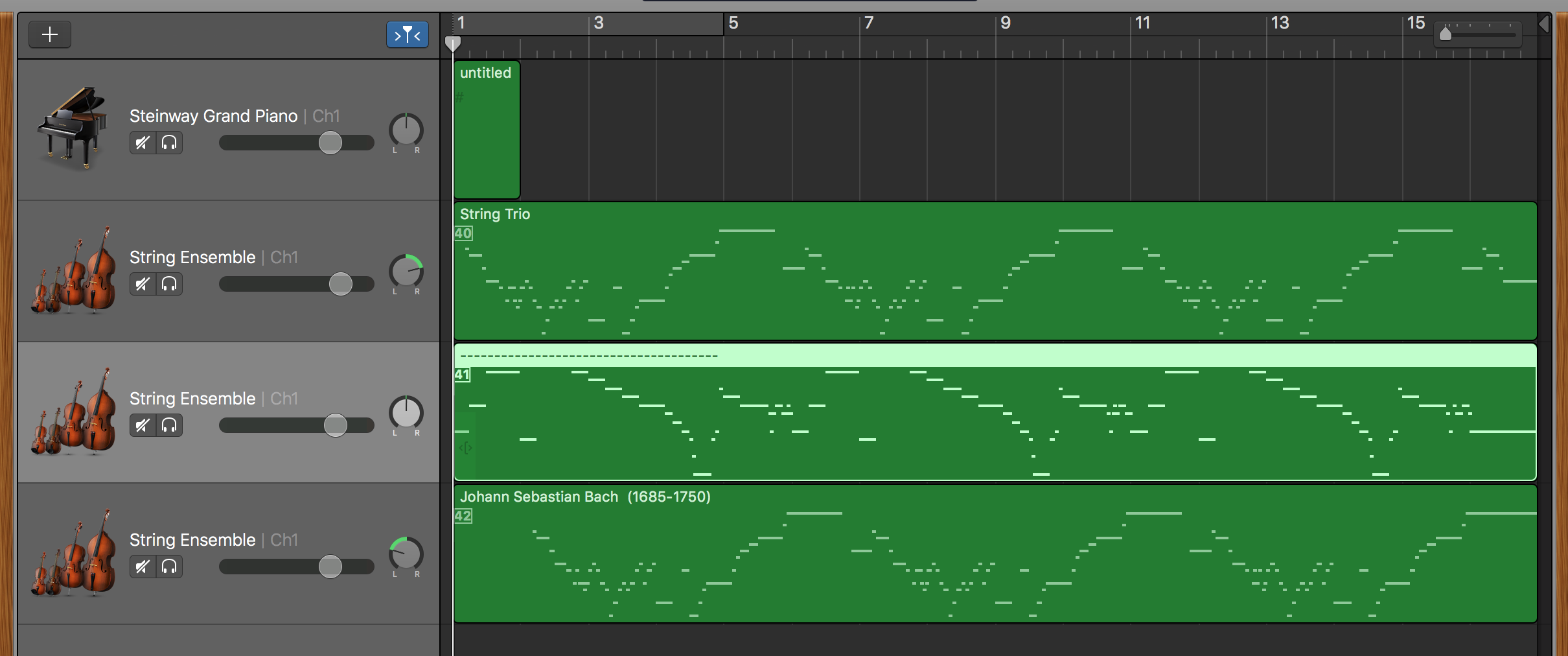Select the "Johann Sebastian Bach (1685-1750)" region
The height and width of the screenshot is (656, 1568).
pyautogui.click(x=995, y=554)
